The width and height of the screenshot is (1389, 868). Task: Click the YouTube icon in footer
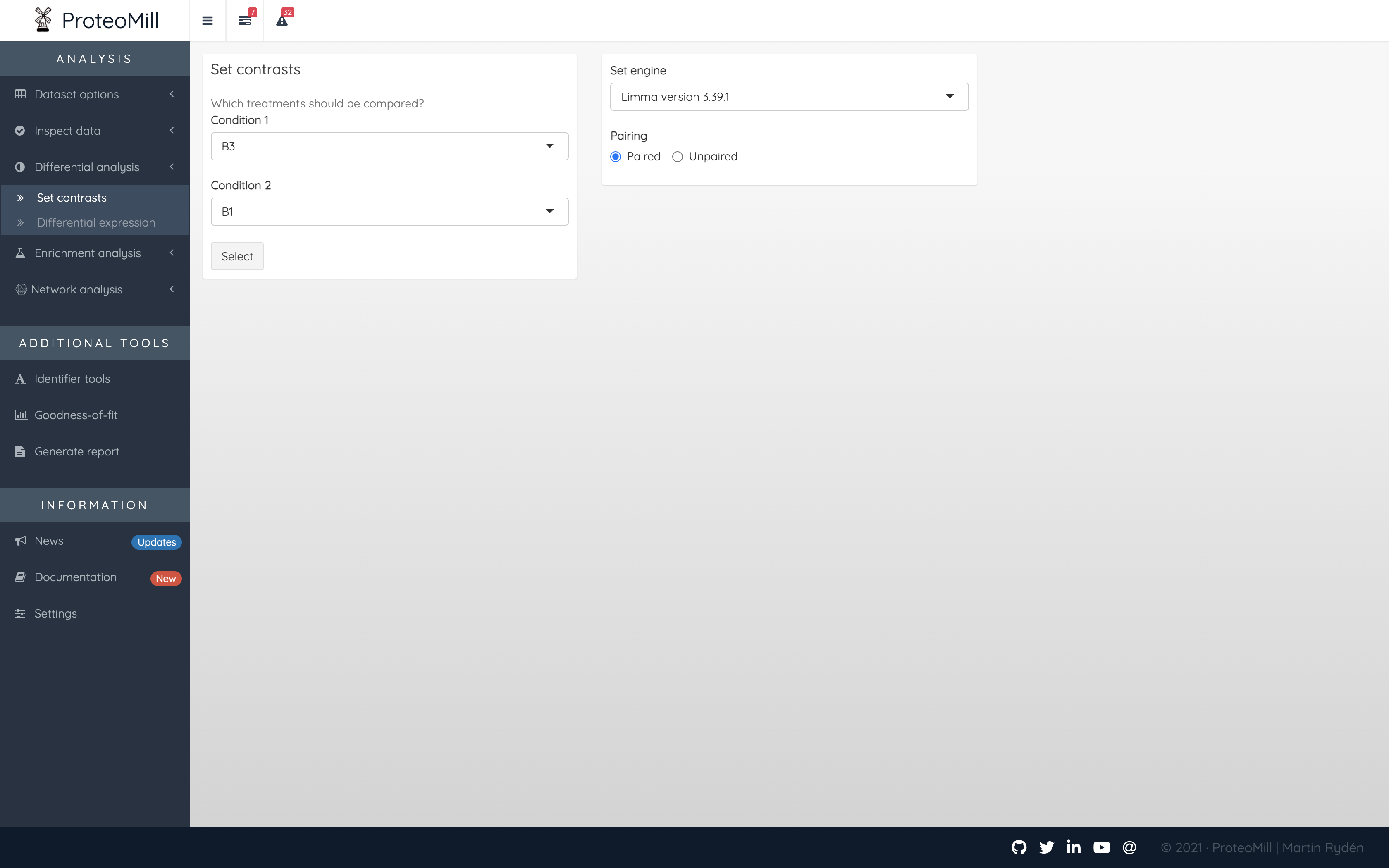pos(1101,847)
